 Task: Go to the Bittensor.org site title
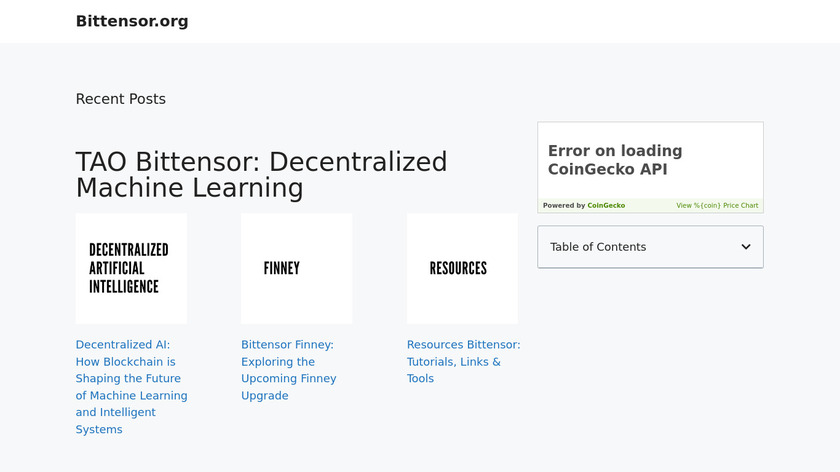132,21
